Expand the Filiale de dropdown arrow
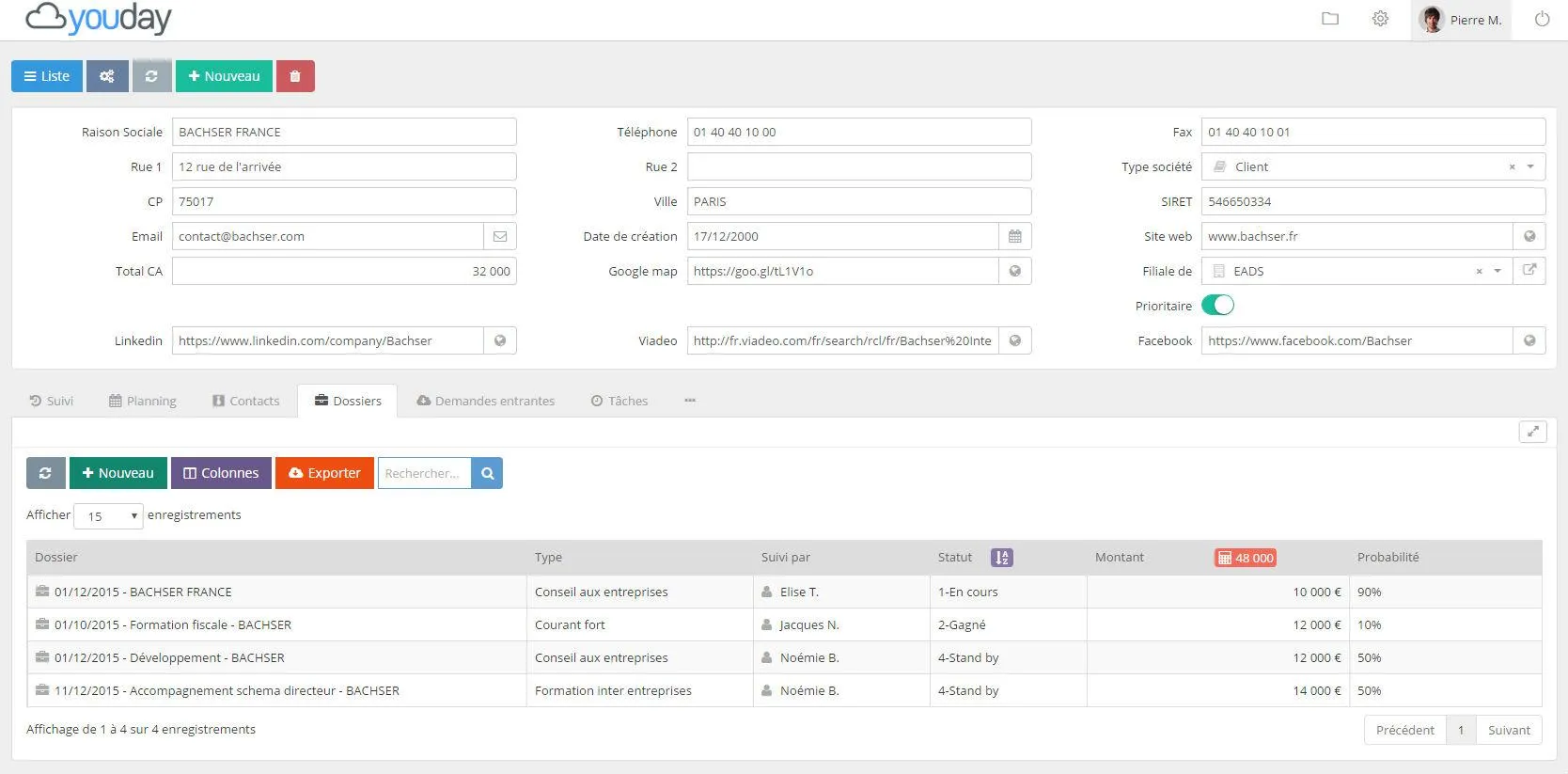Image resolution: width=1568 pixels, height=774 pixels. (1497, 271)
